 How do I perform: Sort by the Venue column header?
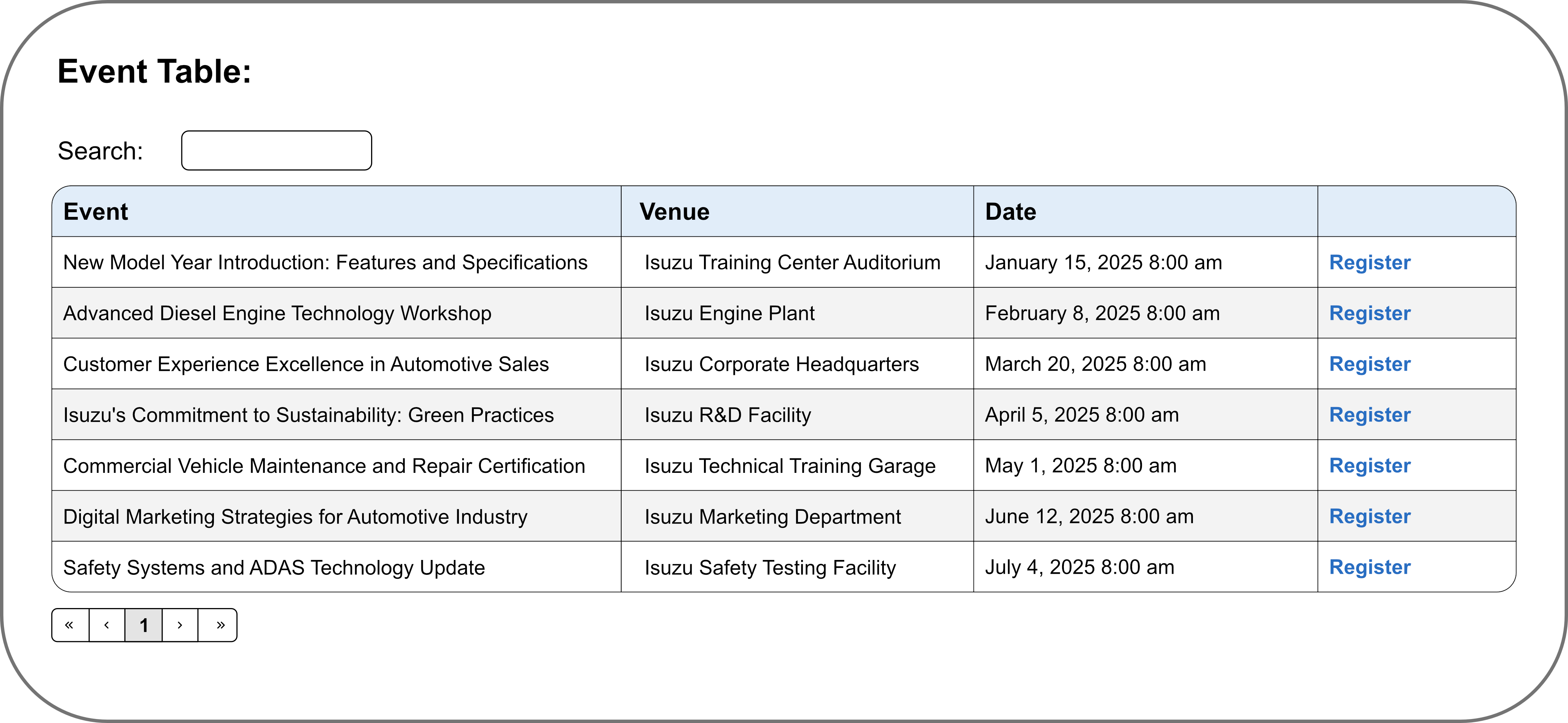pos(674,212)
